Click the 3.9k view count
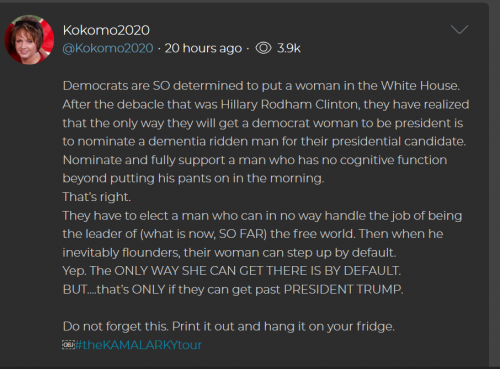The image size is (500, 369). (x=289, y=48)
